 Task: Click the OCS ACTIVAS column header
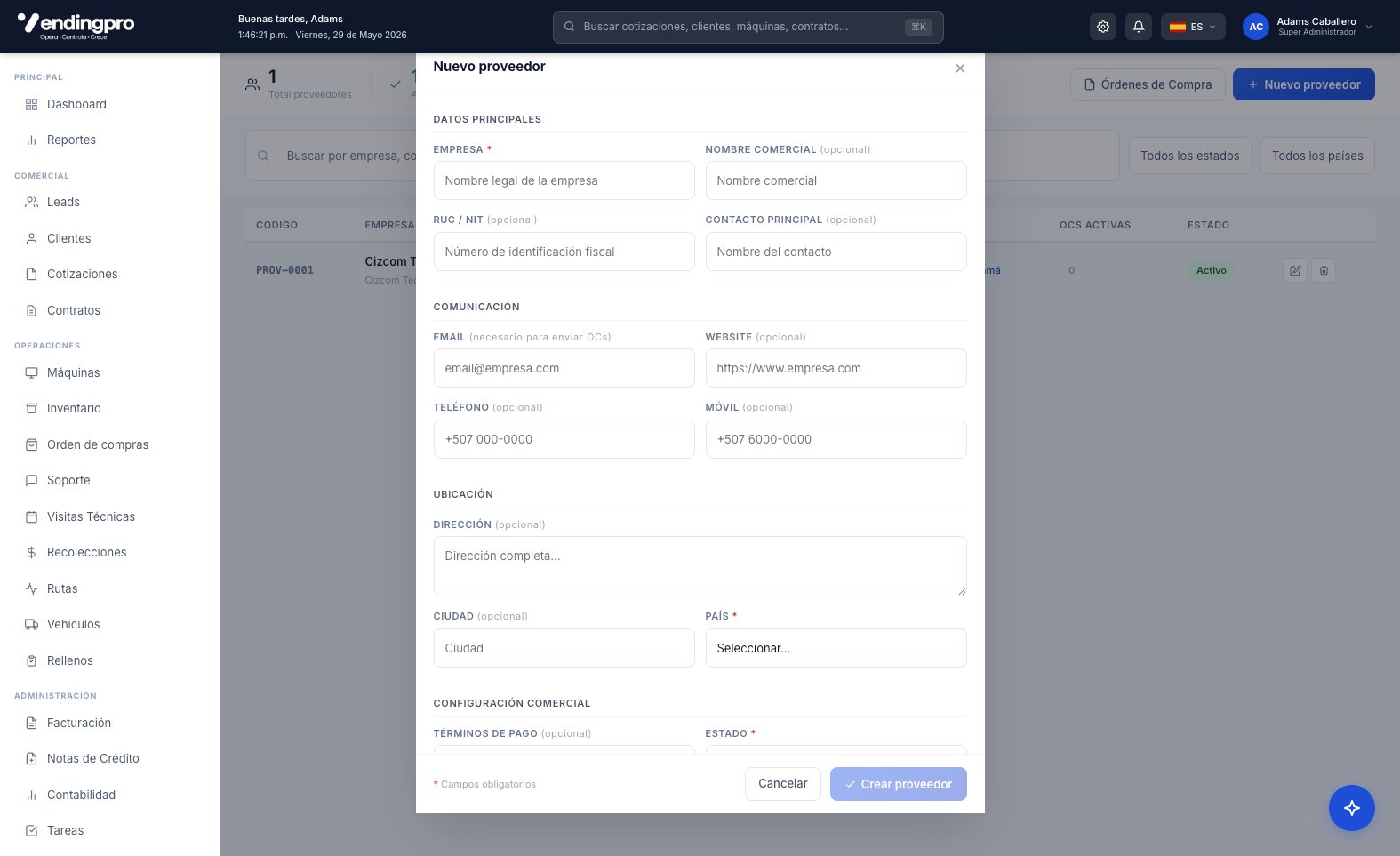1095,225
